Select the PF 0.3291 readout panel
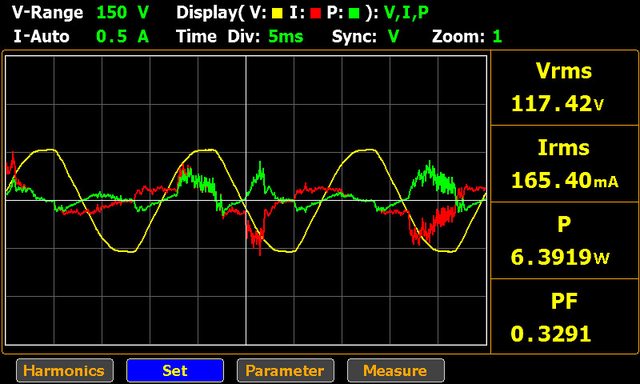 coord(564,316)
